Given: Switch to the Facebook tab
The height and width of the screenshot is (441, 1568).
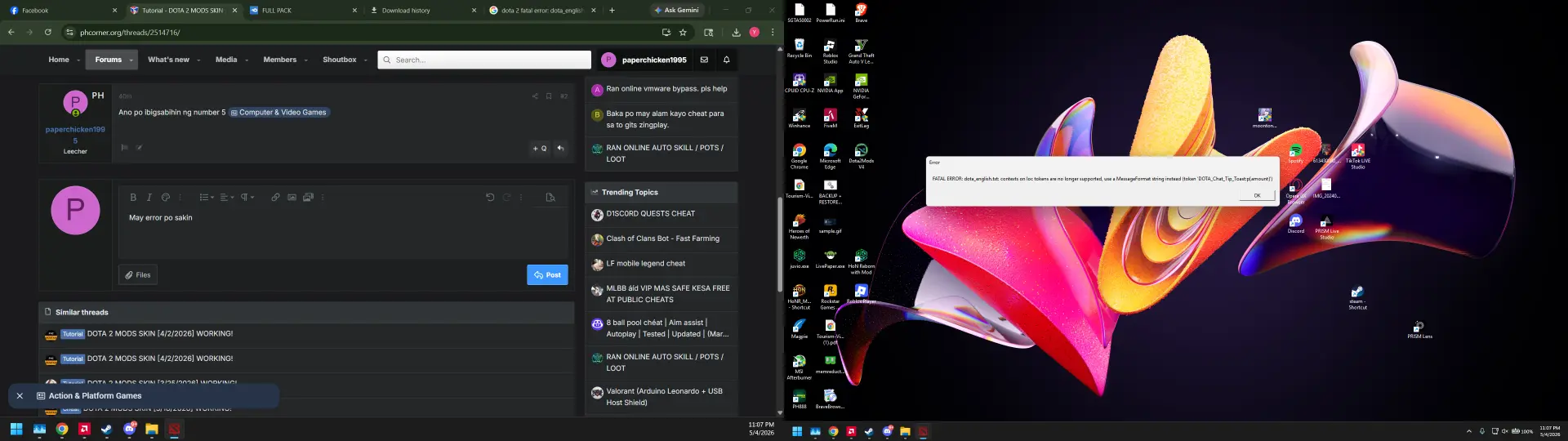Looking at the screenshot, I should pos(61,11).
